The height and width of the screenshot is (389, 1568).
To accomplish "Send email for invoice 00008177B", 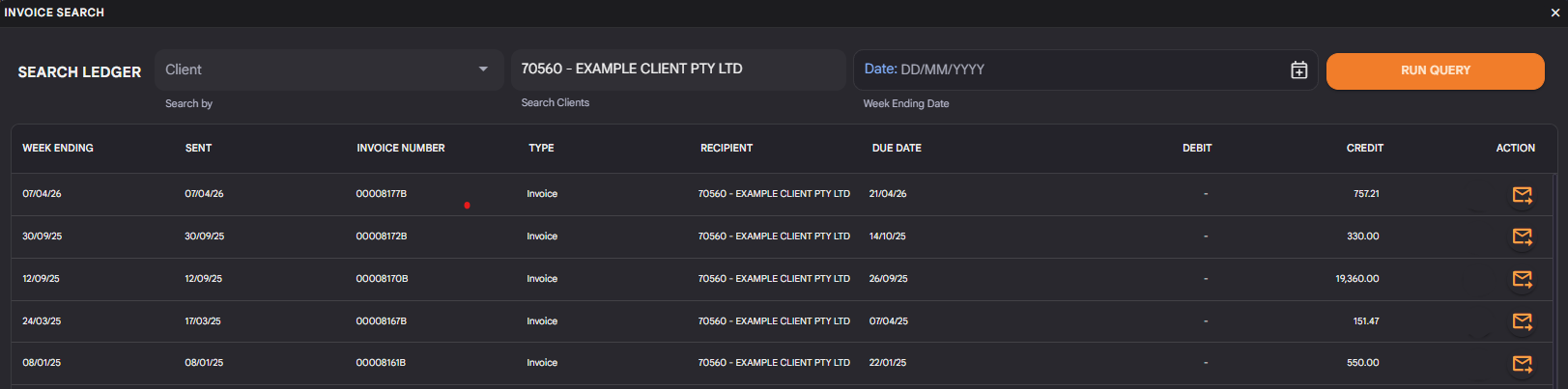I will pos(1522,195).
